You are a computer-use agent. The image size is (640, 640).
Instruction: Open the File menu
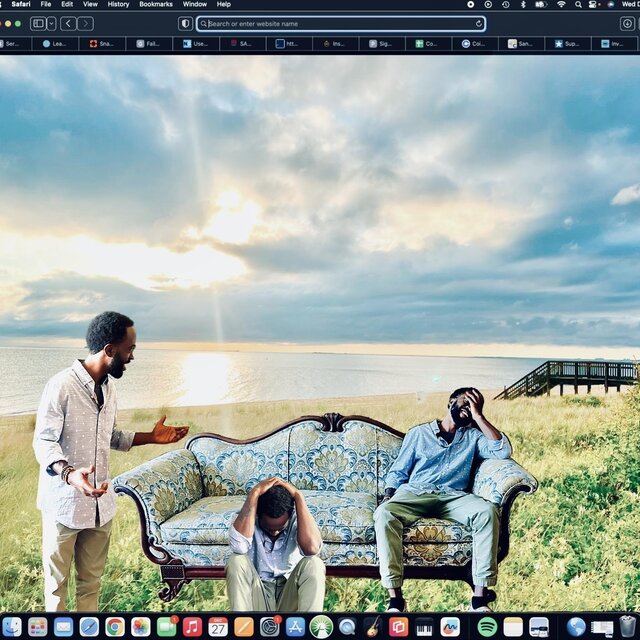coord(46,4)
